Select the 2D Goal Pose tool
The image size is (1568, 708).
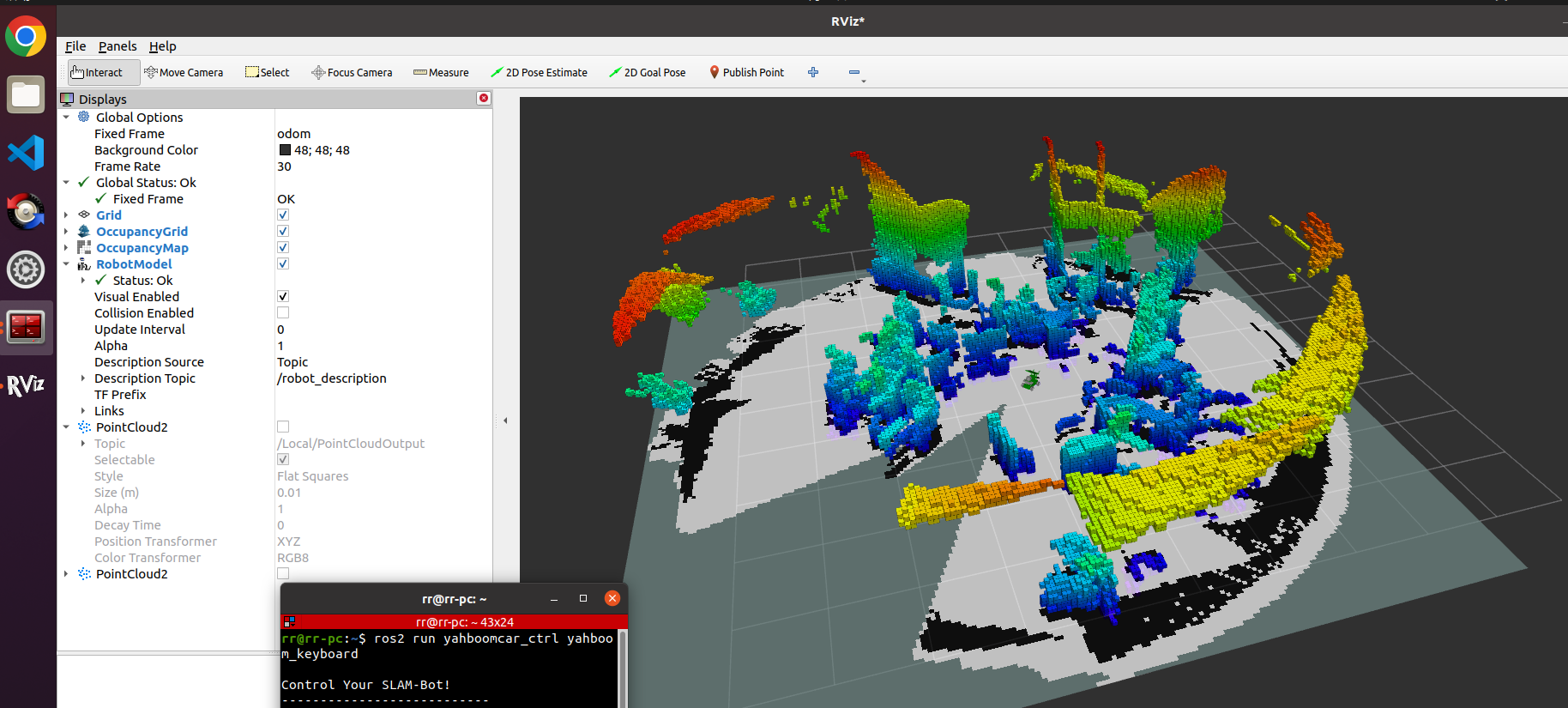point(648,73)
